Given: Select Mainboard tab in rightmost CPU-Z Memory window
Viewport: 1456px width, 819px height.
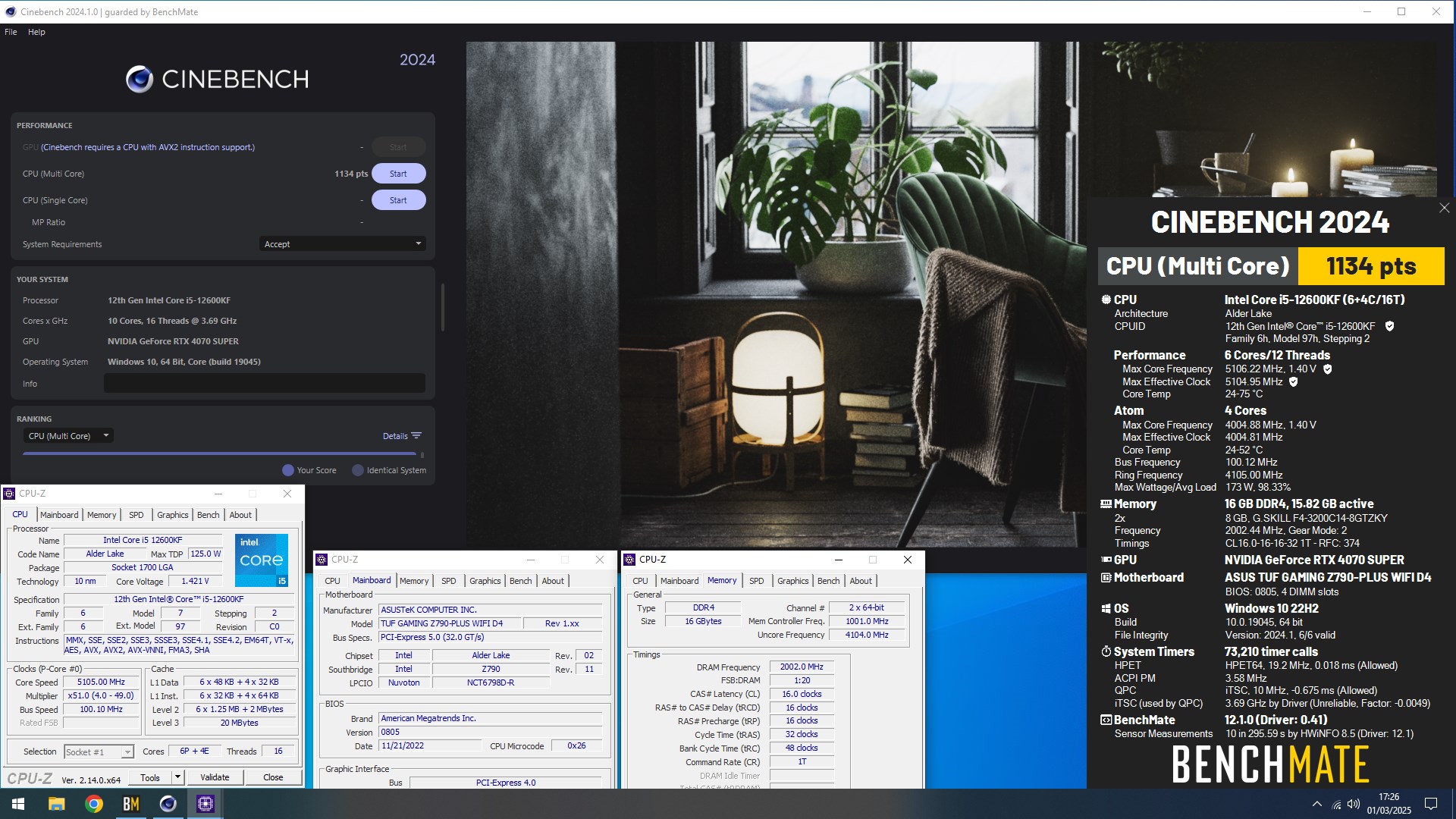Looking at the screenshot, I should pos(679,581).
